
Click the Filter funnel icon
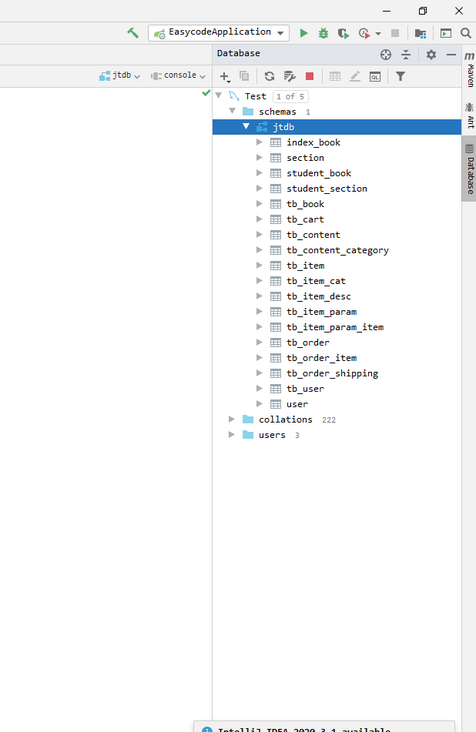(400, 76)
